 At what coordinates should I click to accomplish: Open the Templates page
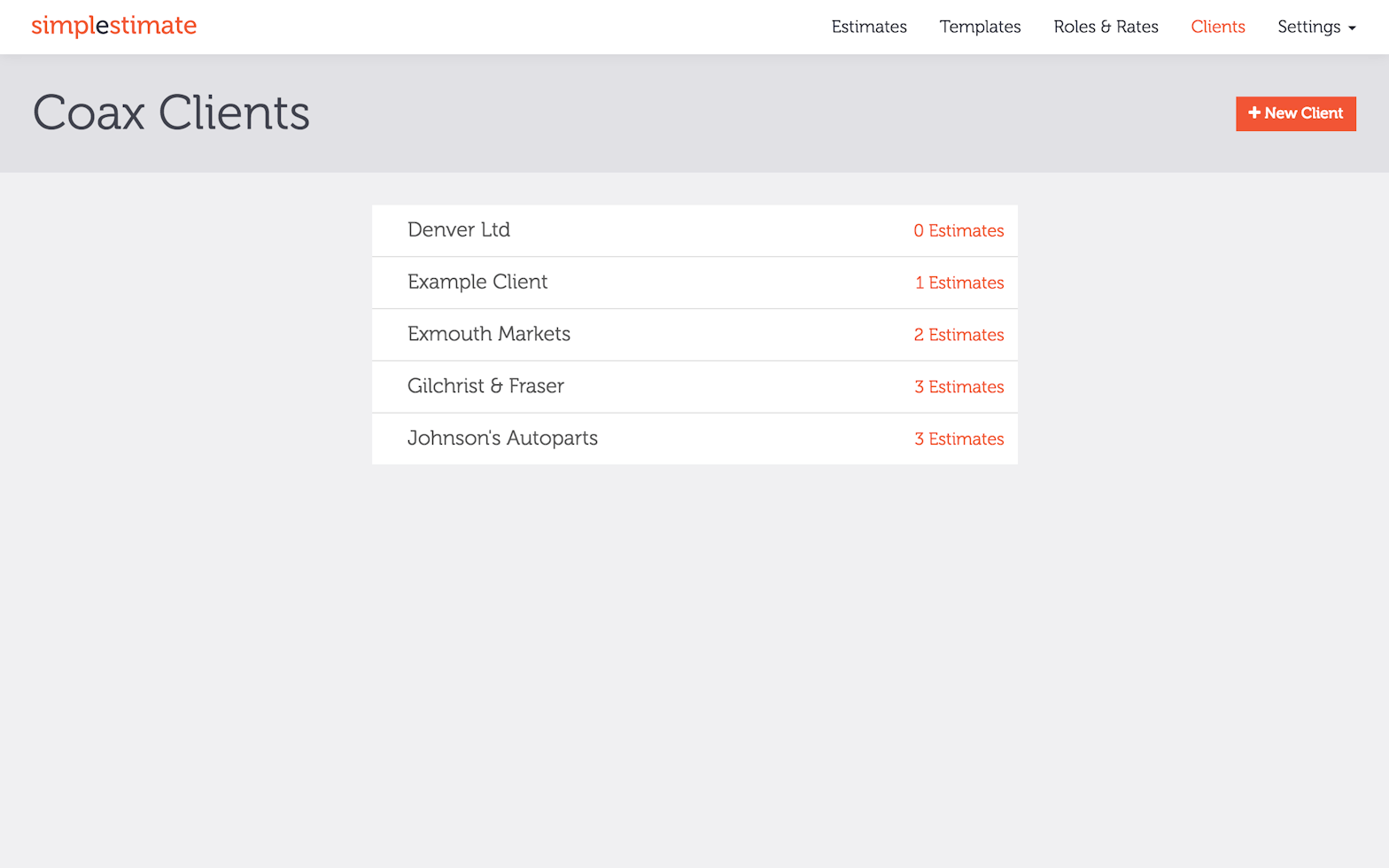[x=980, y=27]
